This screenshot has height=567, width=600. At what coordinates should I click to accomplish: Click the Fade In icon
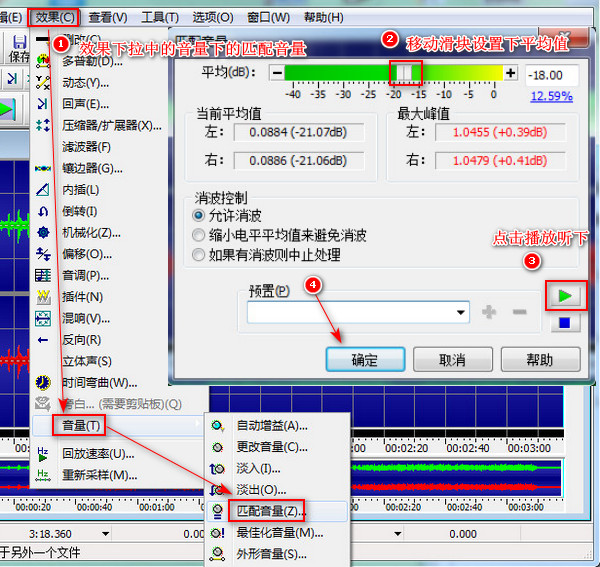[x=217, y=468]
